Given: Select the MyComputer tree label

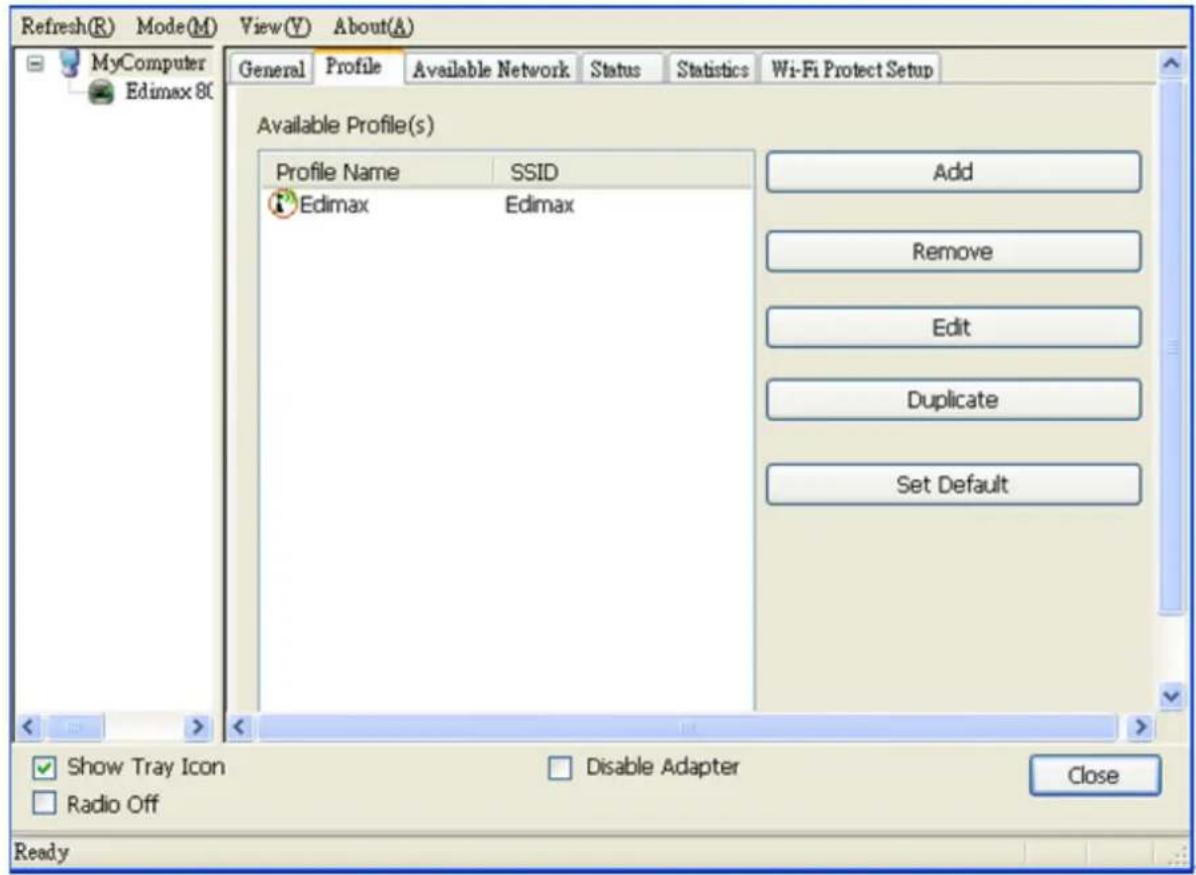Looking at the screenshot, I should [x=149, y=63].
